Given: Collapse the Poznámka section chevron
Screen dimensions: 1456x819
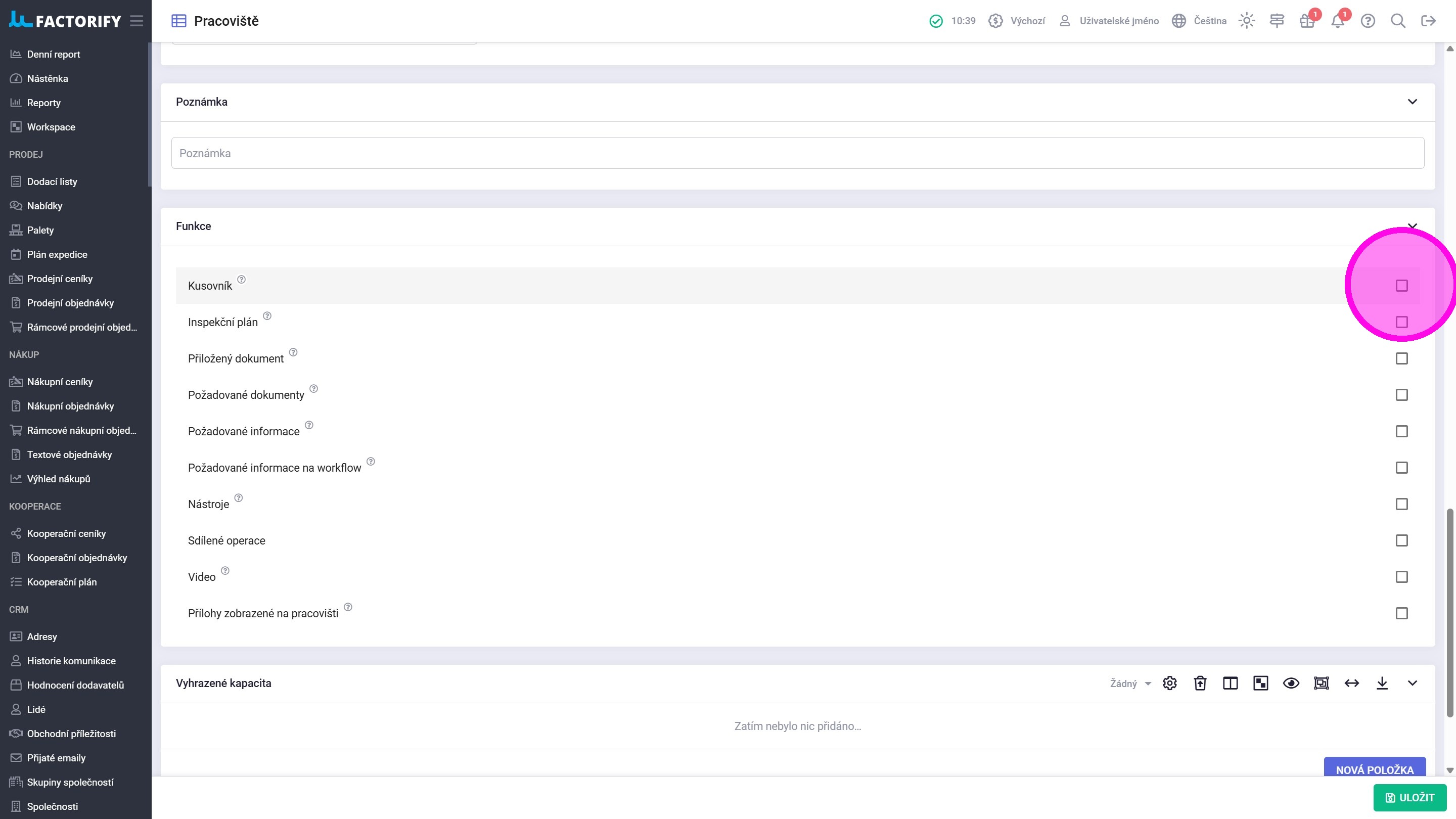Looking at the screenshot, I should pos(1412,102).
